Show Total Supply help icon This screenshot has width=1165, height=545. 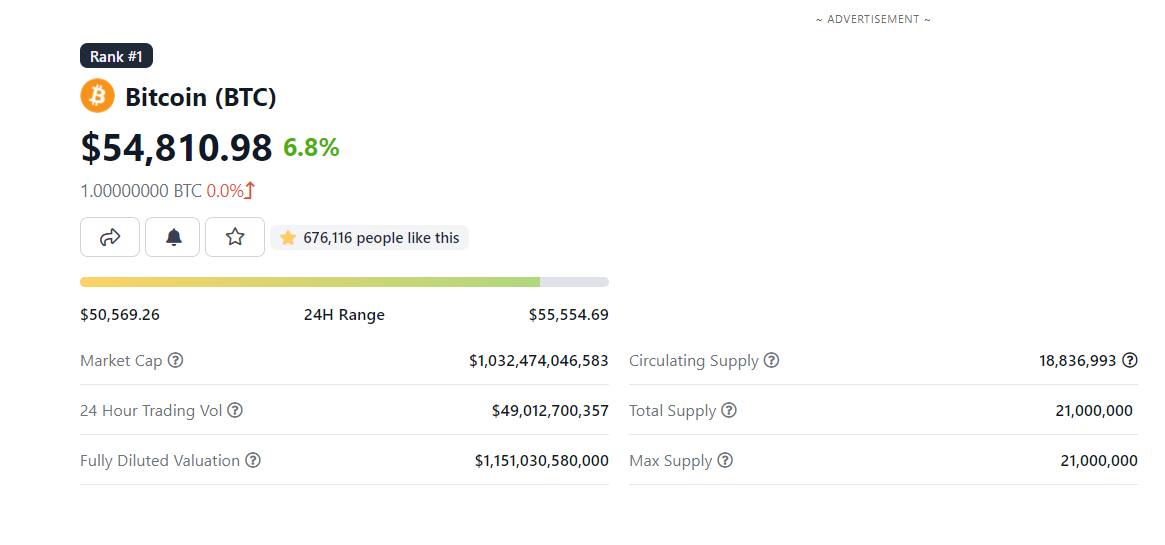click(729, 410)
